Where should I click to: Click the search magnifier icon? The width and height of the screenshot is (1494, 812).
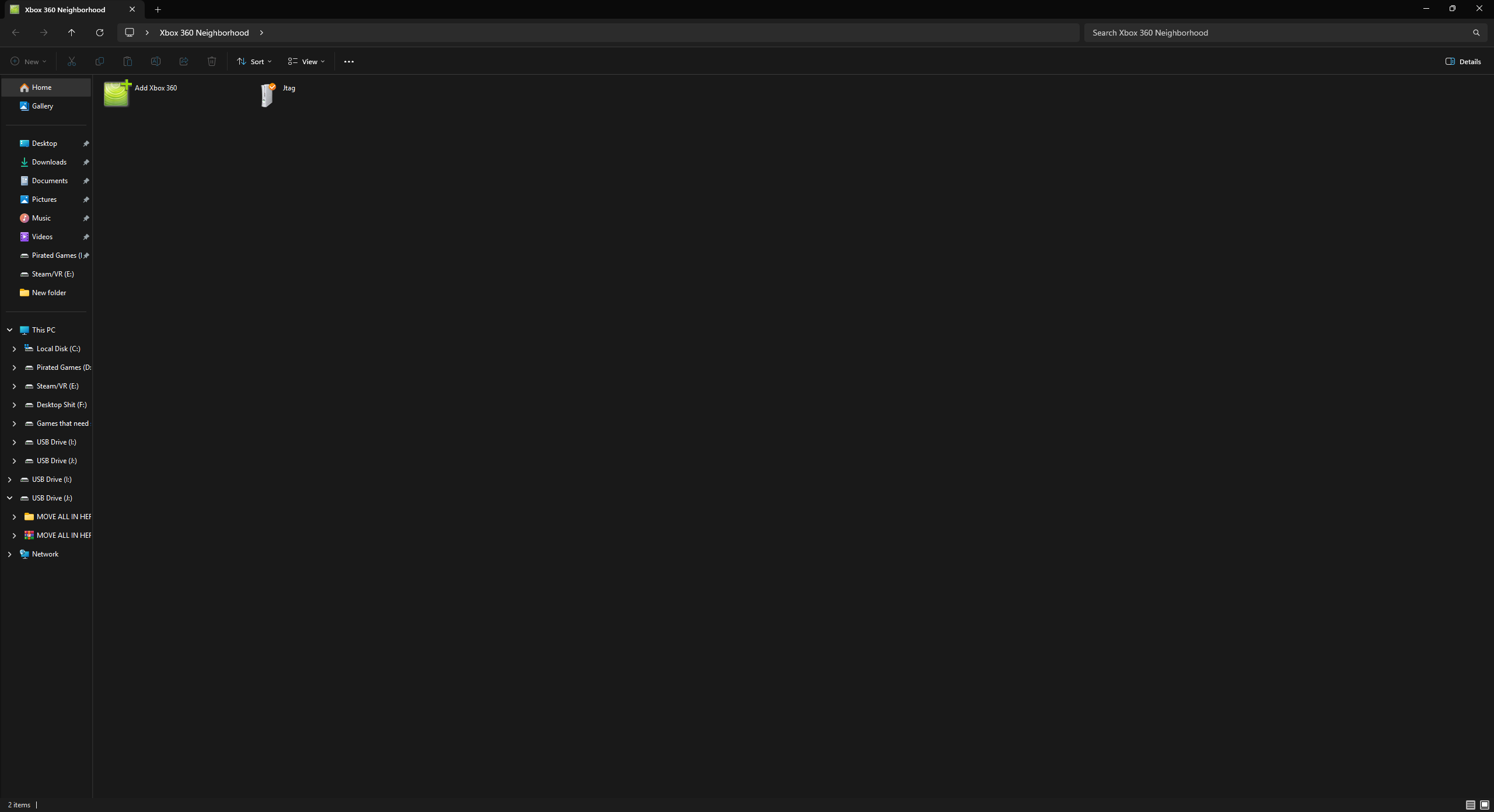(x=1476, y=33)
